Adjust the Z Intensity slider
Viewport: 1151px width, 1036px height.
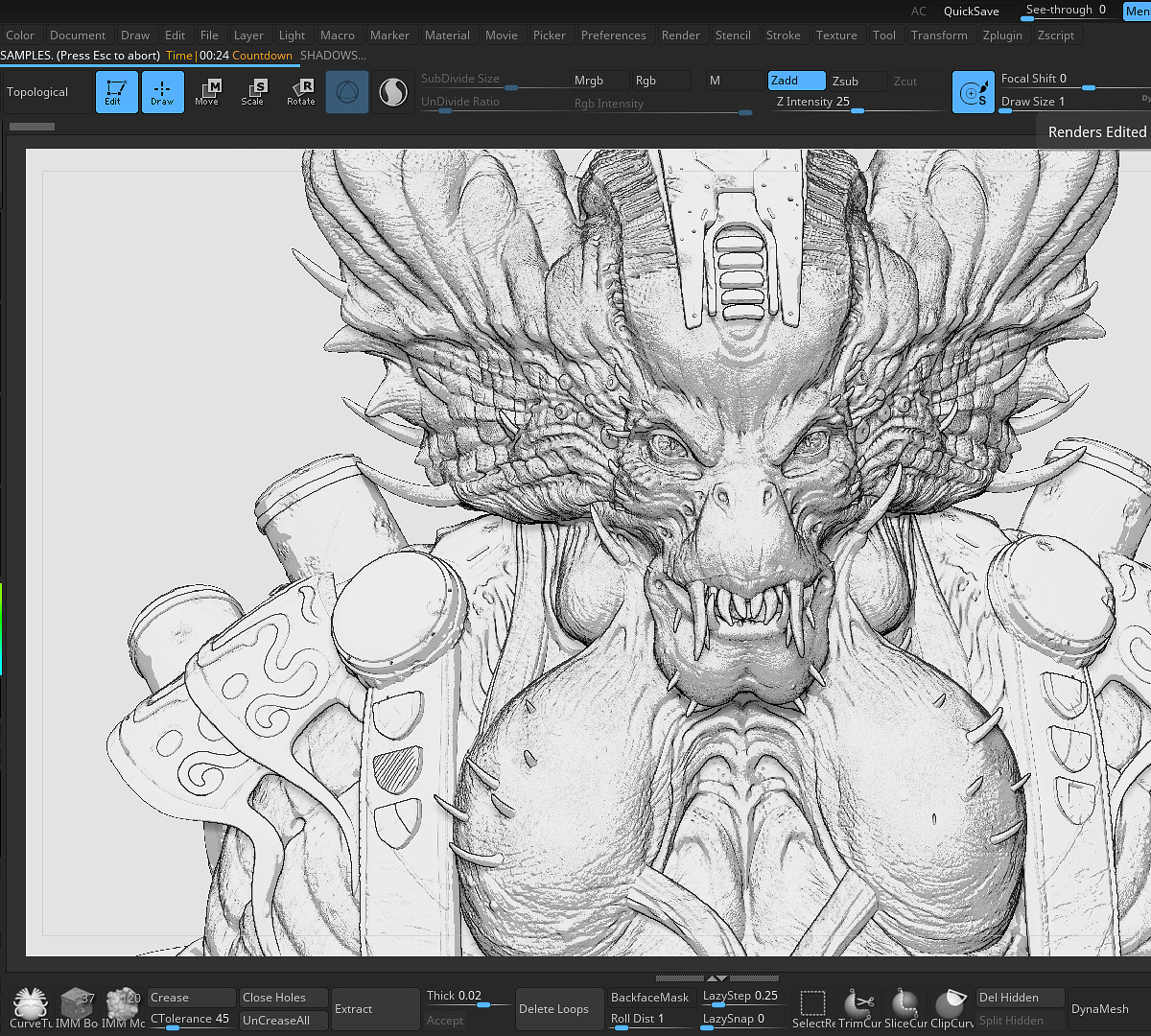click(x=858, y=103)
